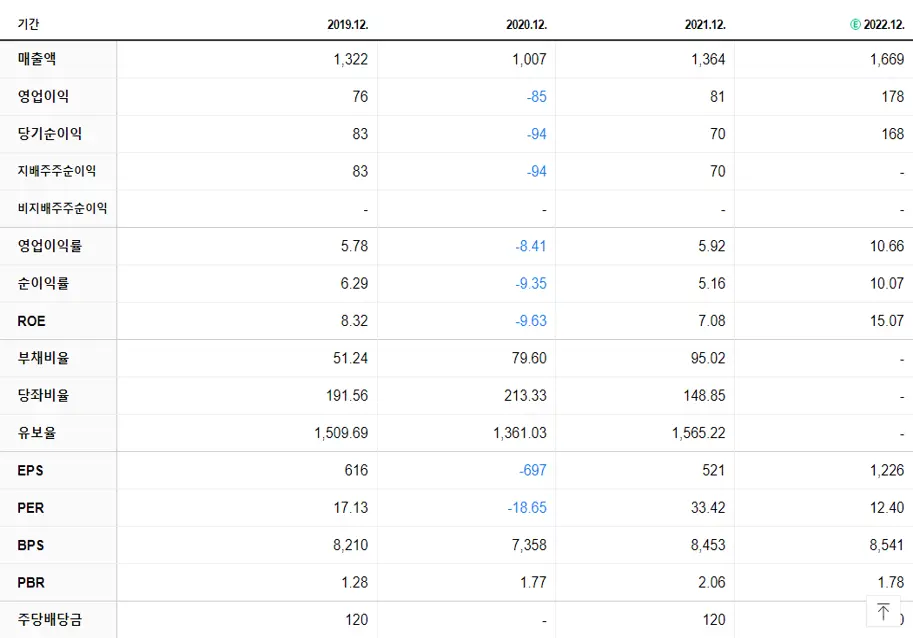
Task: Click the 기간 header label
Action: (x=29, y=24)
